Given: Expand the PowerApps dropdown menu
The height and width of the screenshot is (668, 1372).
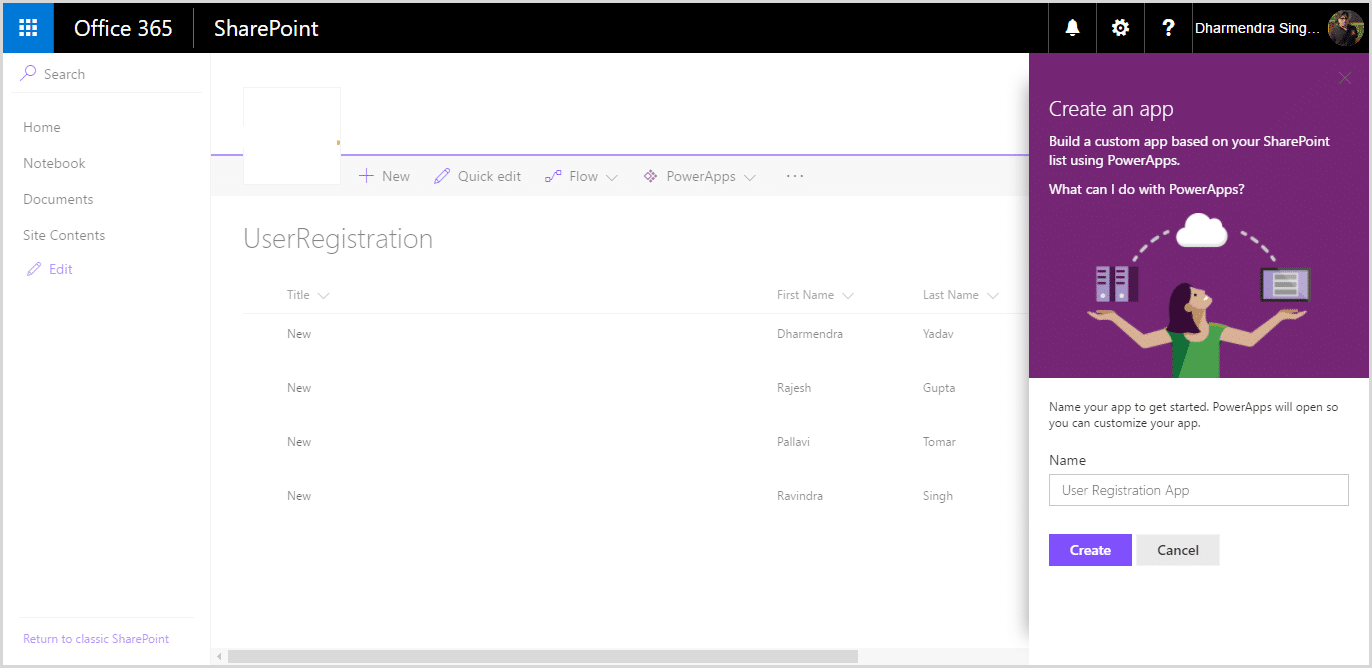Looking at the screenshot, I should coord(699,176).
